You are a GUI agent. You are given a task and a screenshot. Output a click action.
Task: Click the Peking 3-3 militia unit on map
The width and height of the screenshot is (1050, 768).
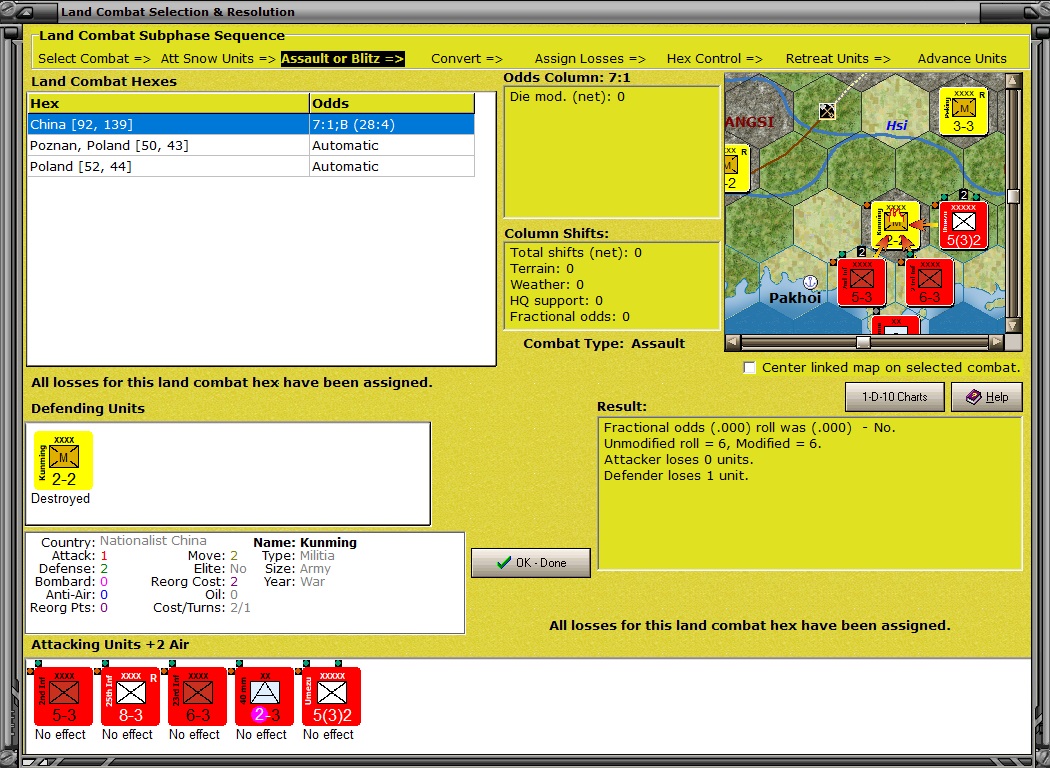(x=963, y=111)
